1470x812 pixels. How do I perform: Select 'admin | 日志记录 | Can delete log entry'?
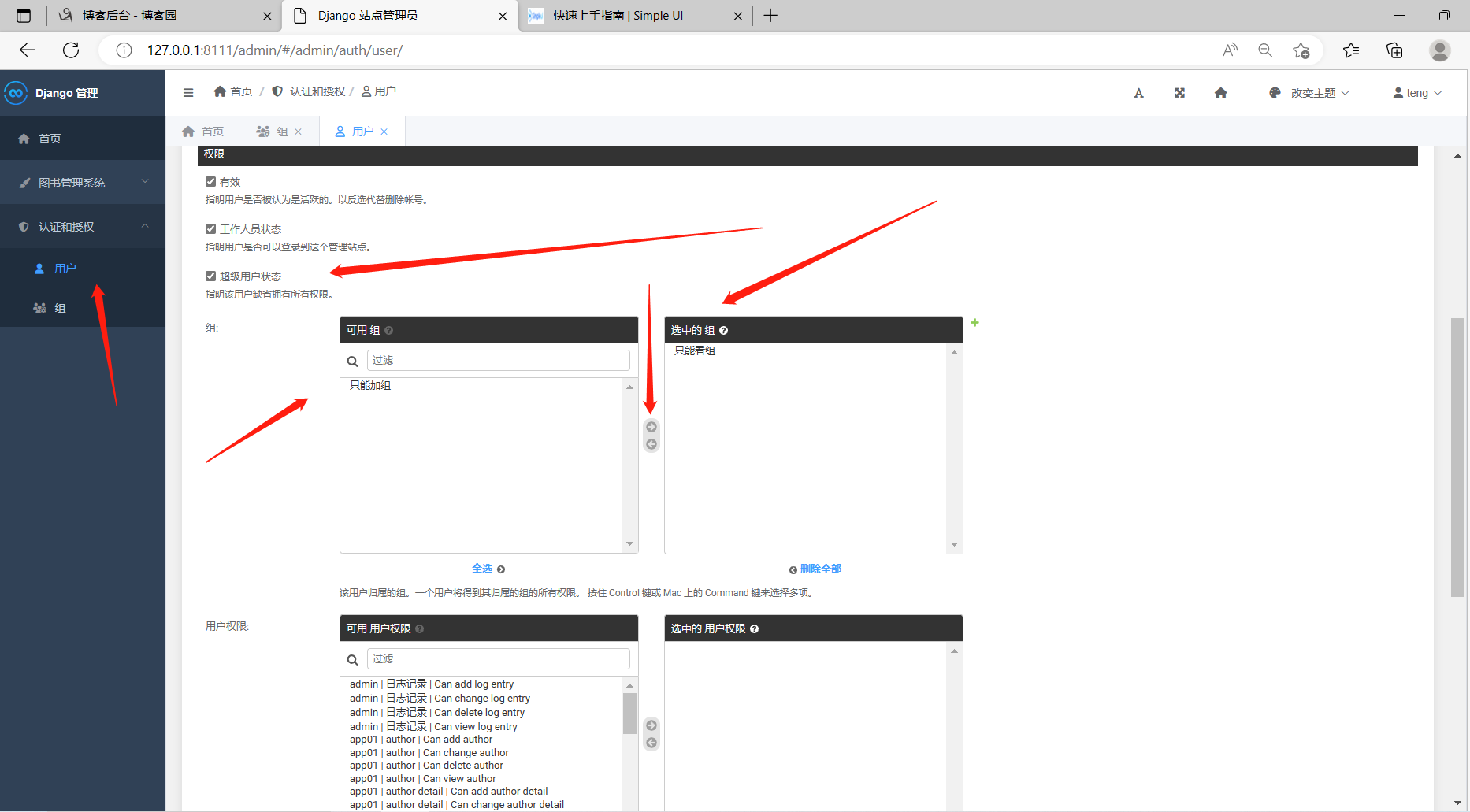pyautogui.click(x=437, y=713)
